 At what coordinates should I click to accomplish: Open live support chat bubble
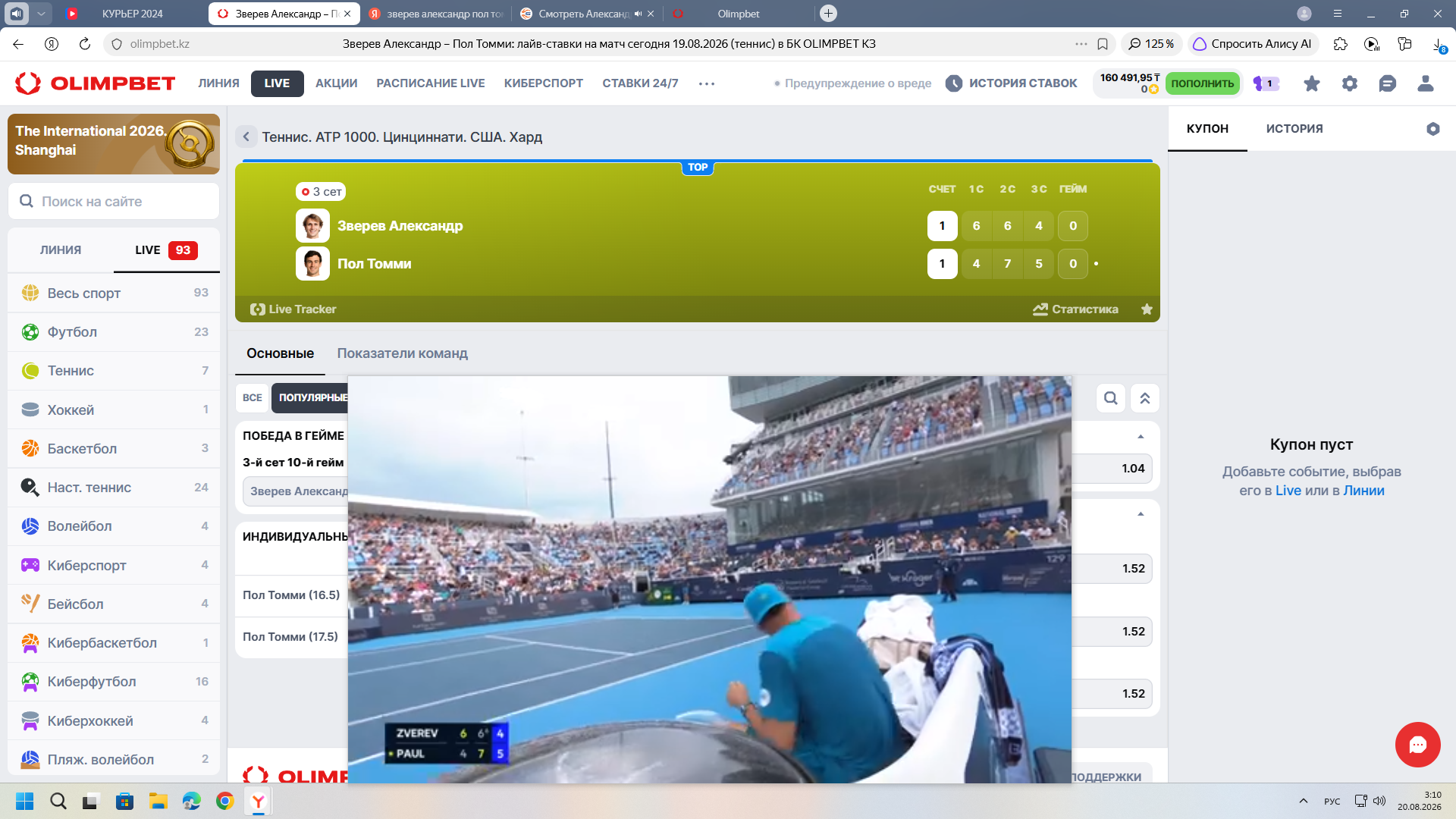tap(1417, 745)
